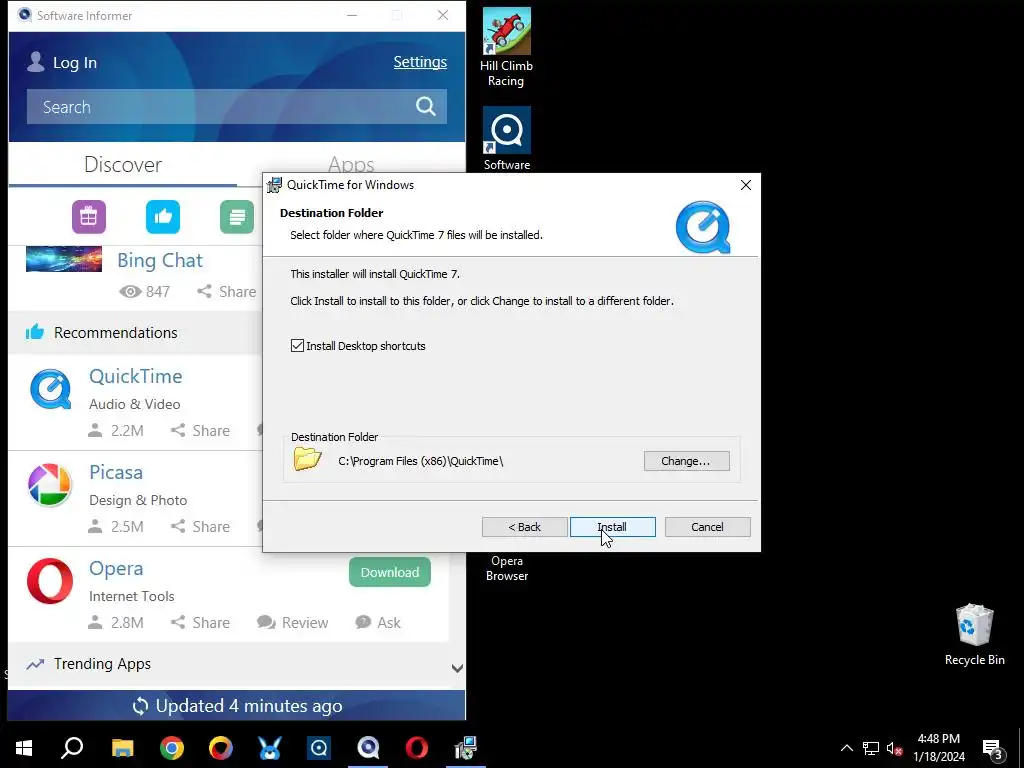Open Settings link in Software Informer

[x=420, y=62]
